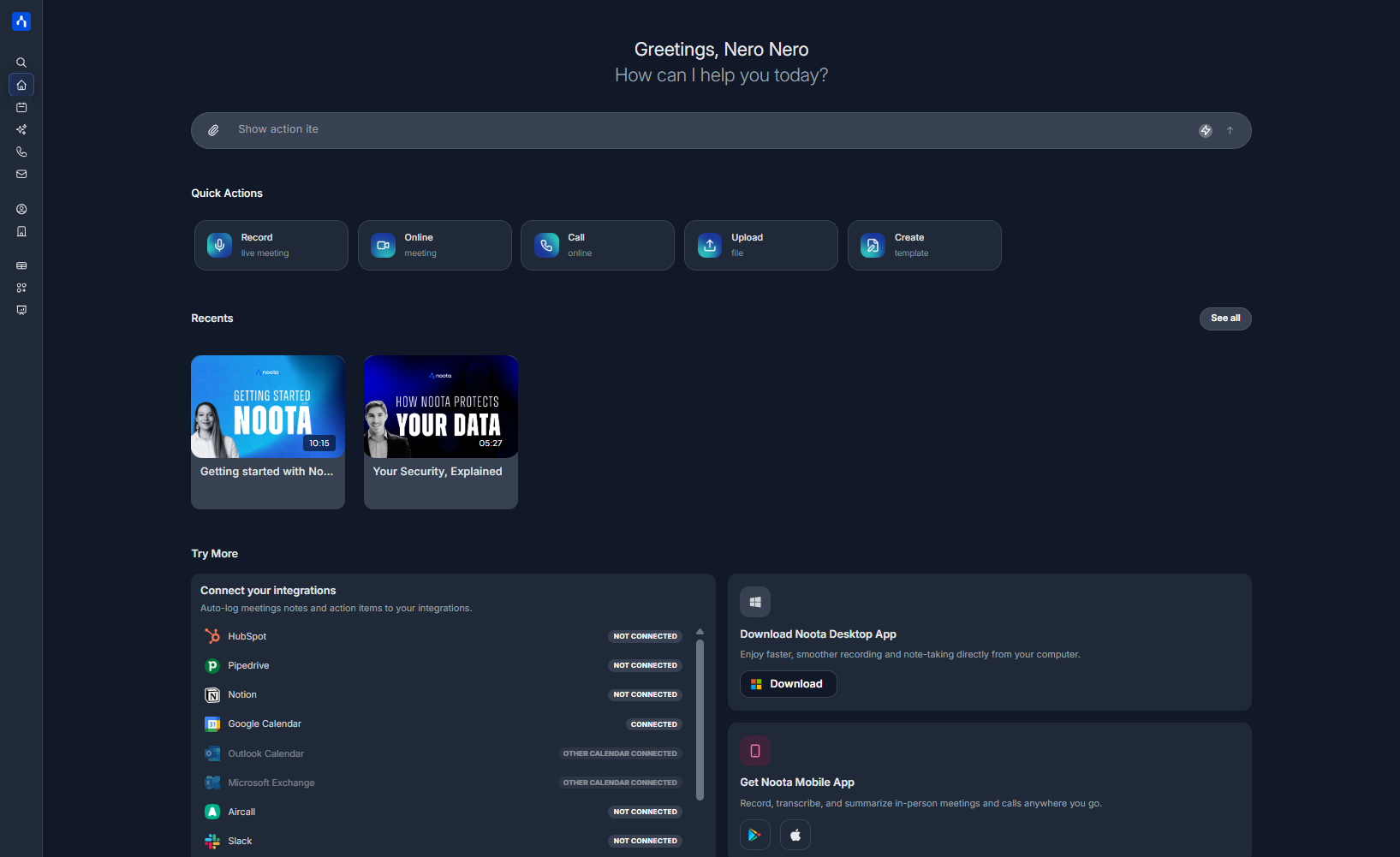
Task: Click the phone icon in the sidebar
Action: pos(21,152)
